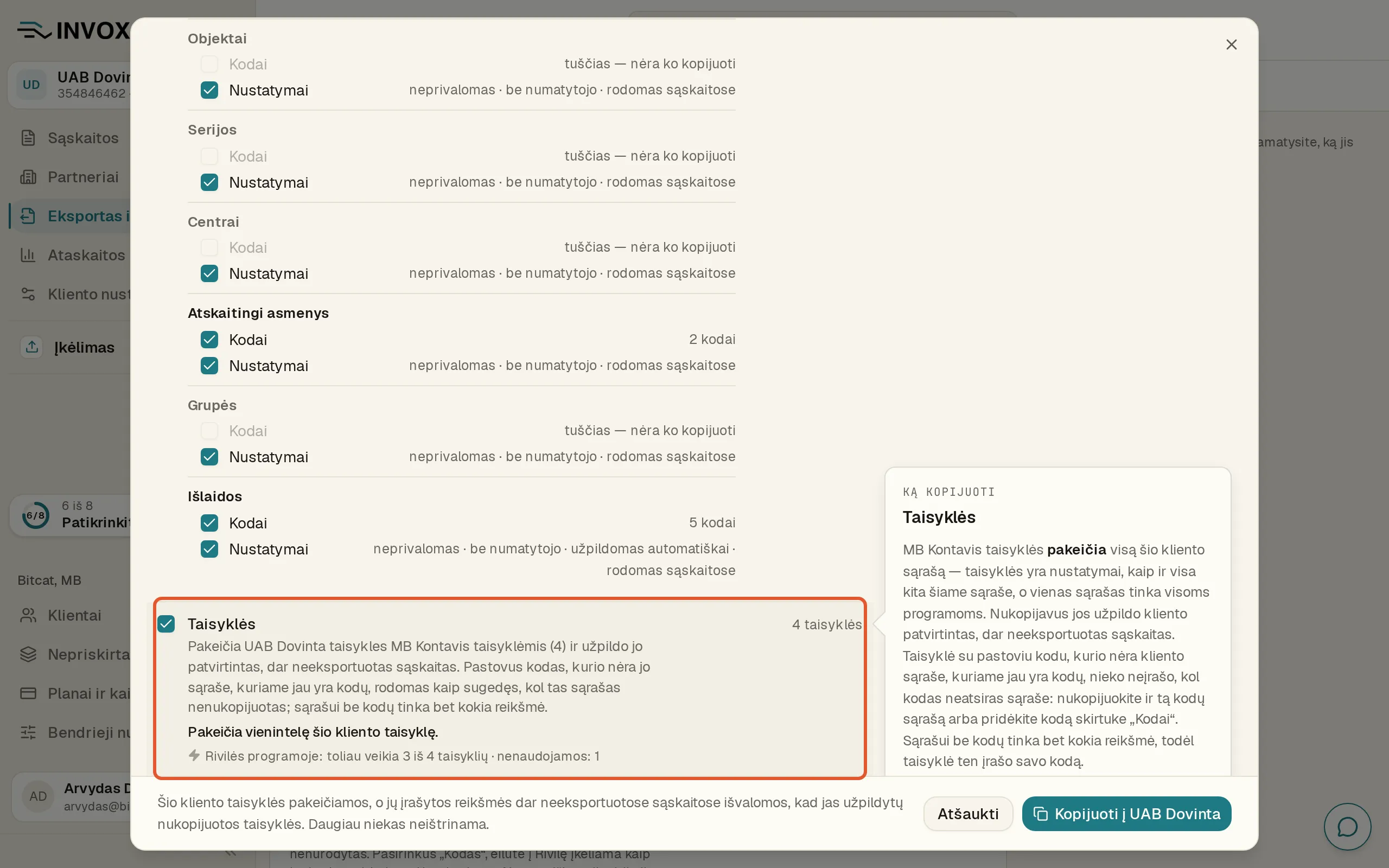Uncheck Nustatymai under Objektai
Screen dimensions: 1389x868
pyautogui.click(x=209, y=90)
